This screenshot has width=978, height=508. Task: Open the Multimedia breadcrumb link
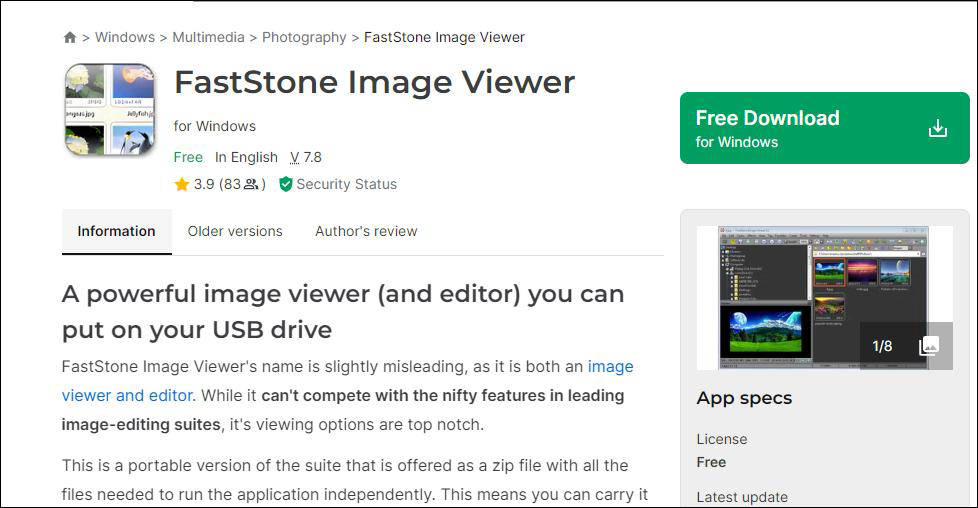[208, 37]
